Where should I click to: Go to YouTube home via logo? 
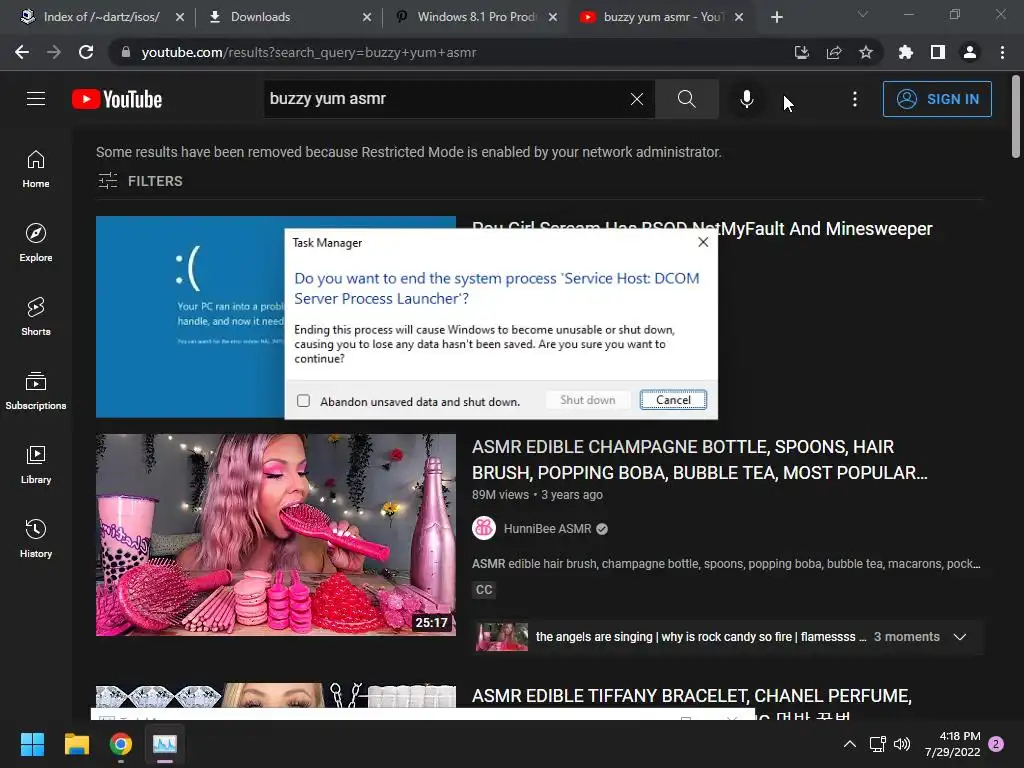pyautogui.click(x=117, y=99)
